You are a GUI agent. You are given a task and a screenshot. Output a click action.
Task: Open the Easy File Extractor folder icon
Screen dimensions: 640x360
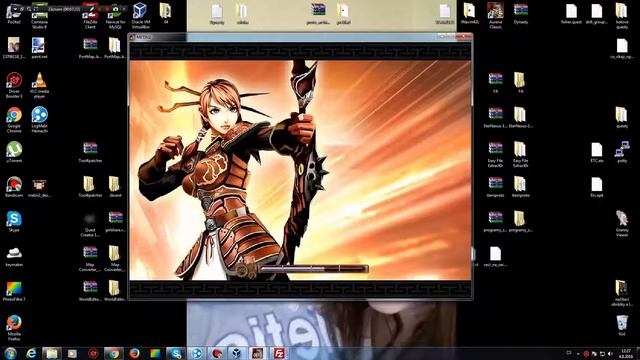pyautogui.click(x=520, y=154)
